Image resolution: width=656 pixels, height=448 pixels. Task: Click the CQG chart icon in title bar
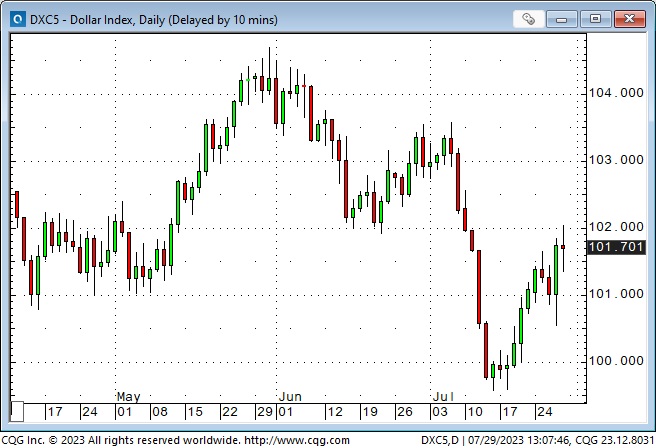pos(18,19)
